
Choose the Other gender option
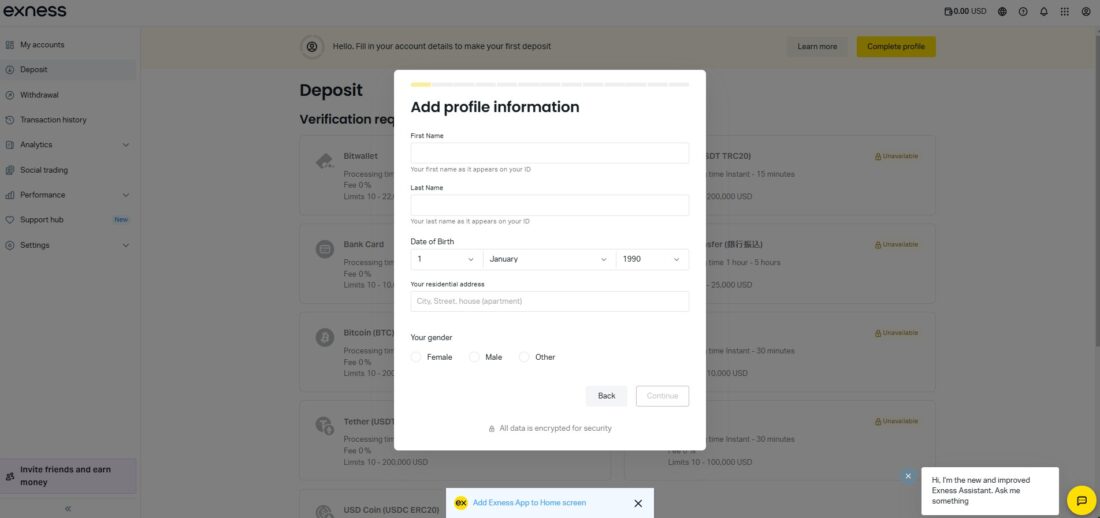(524, 357)
